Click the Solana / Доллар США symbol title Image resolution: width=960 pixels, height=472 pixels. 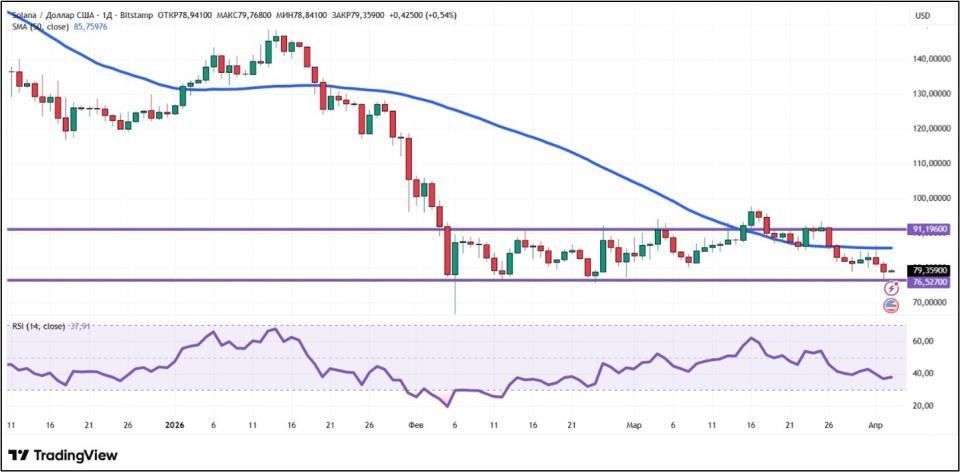[x=60, y=16]
